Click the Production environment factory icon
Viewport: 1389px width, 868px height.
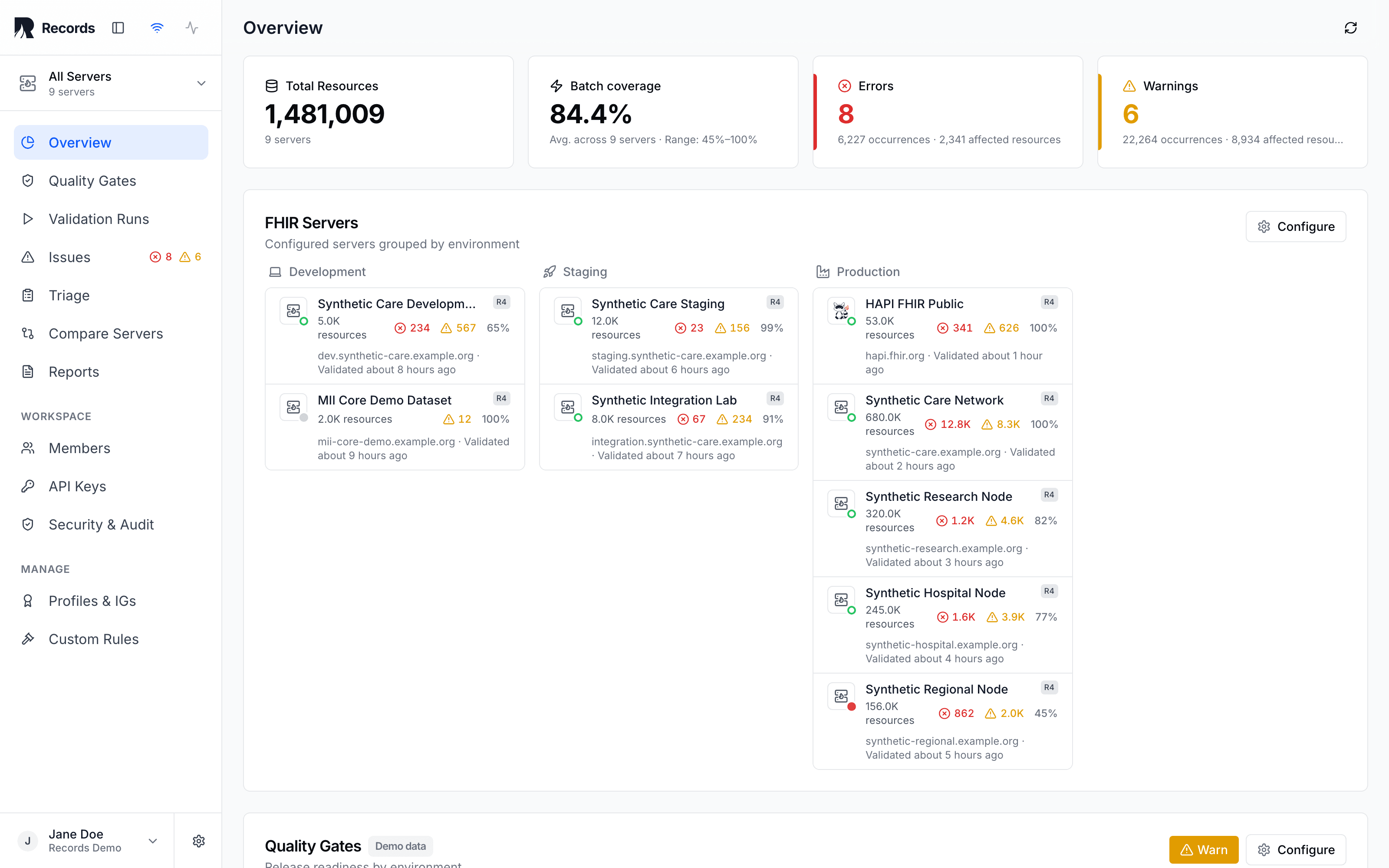823,272
